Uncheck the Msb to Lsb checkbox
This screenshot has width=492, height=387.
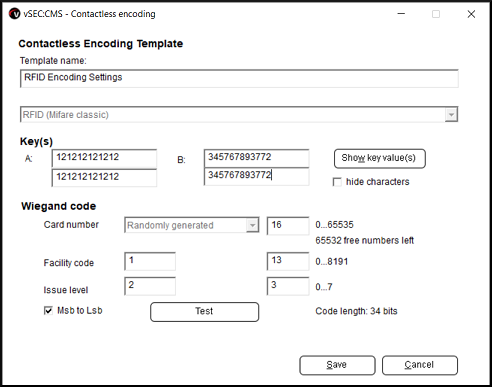point(48,311)
